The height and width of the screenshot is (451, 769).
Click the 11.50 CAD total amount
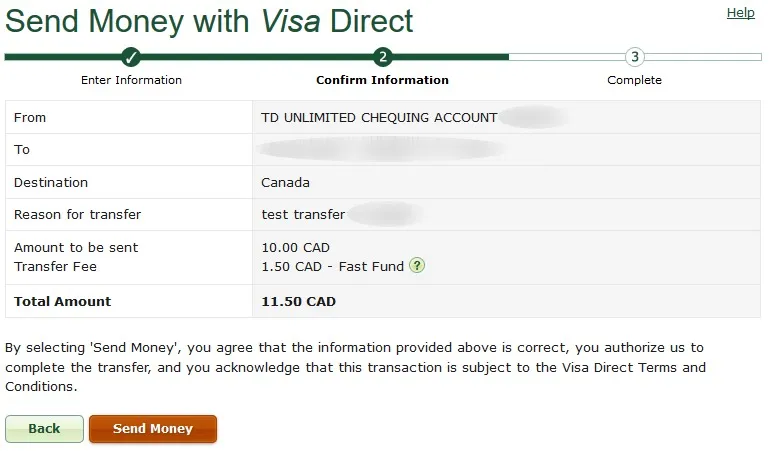[298, 301]
